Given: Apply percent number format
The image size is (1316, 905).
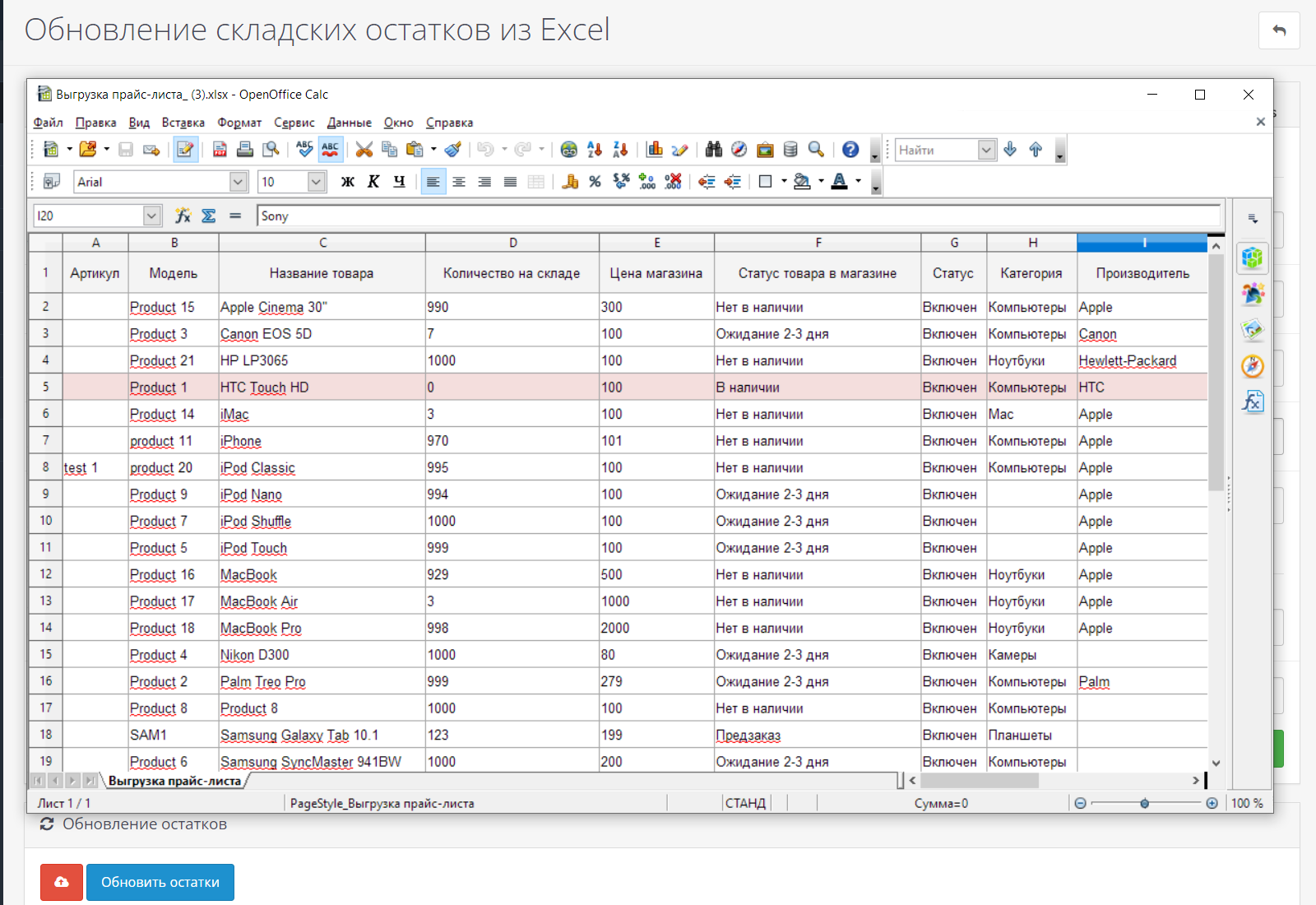Looking at the screenshot, I should coord(595,182).
